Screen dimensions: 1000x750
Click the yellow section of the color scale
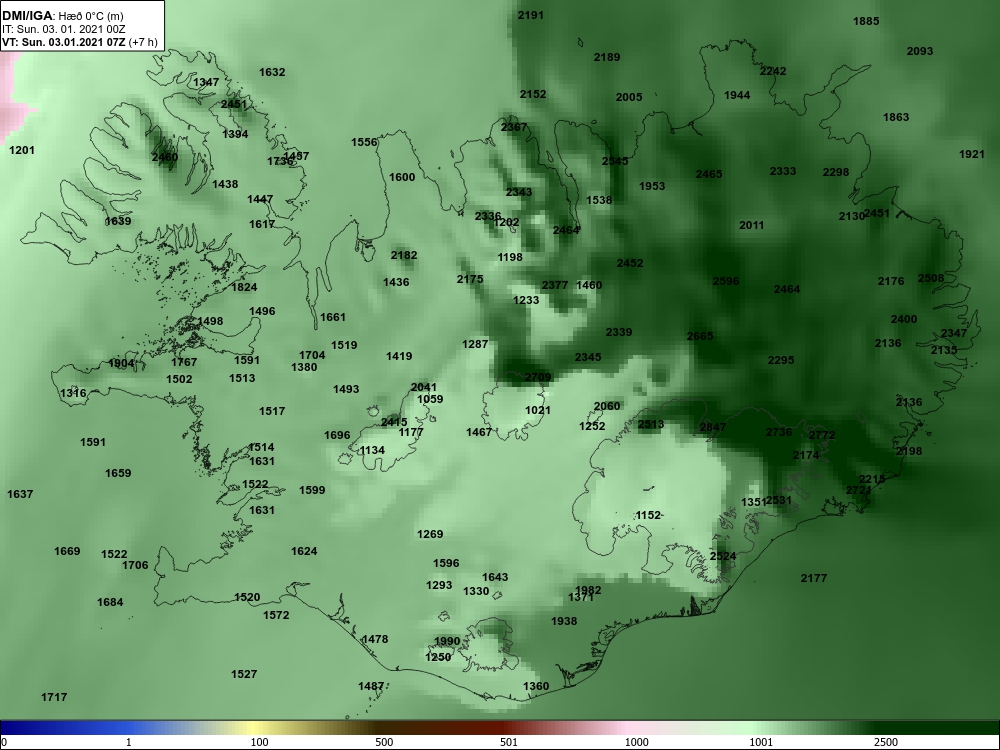click(x=255, y=728)
